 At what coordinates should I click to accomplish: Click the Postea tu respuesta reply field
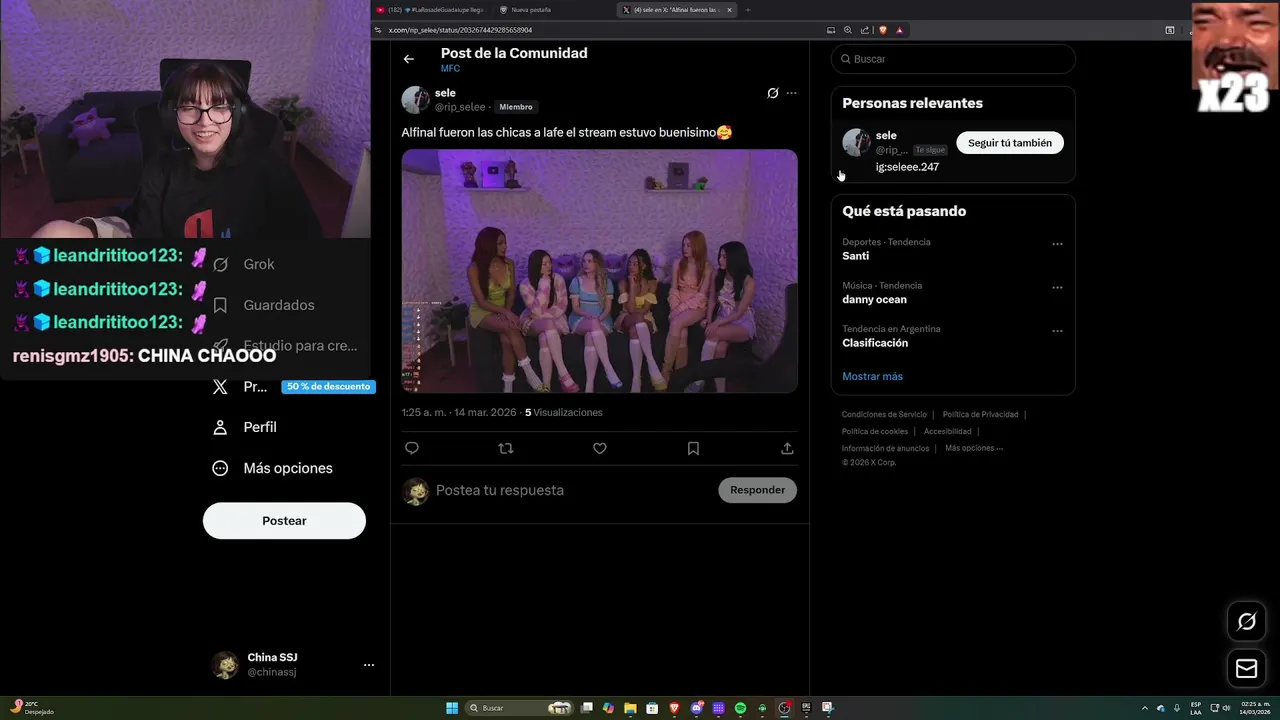point(570,490)
